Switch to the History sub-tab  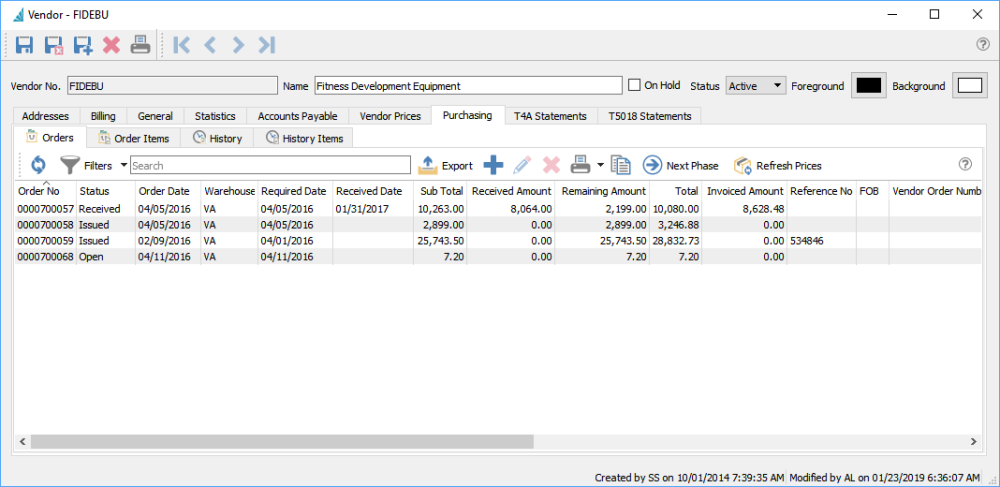pyautogui.click(x=217, y=138)
